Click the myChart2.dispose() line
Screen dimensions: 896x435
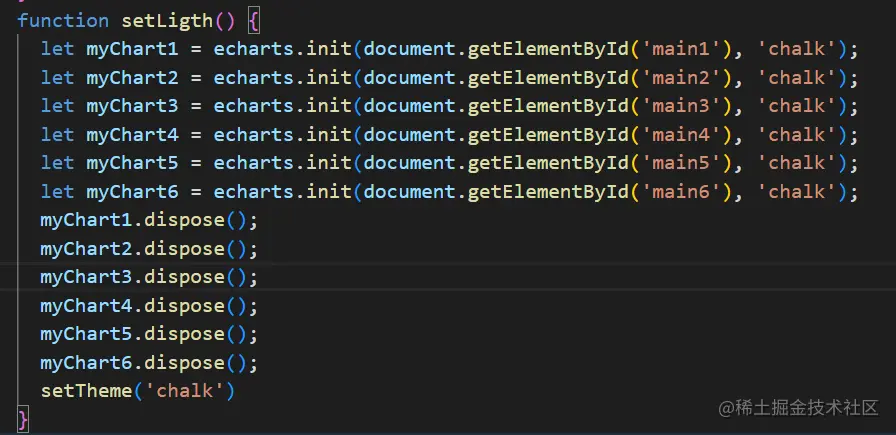point(149,250)
